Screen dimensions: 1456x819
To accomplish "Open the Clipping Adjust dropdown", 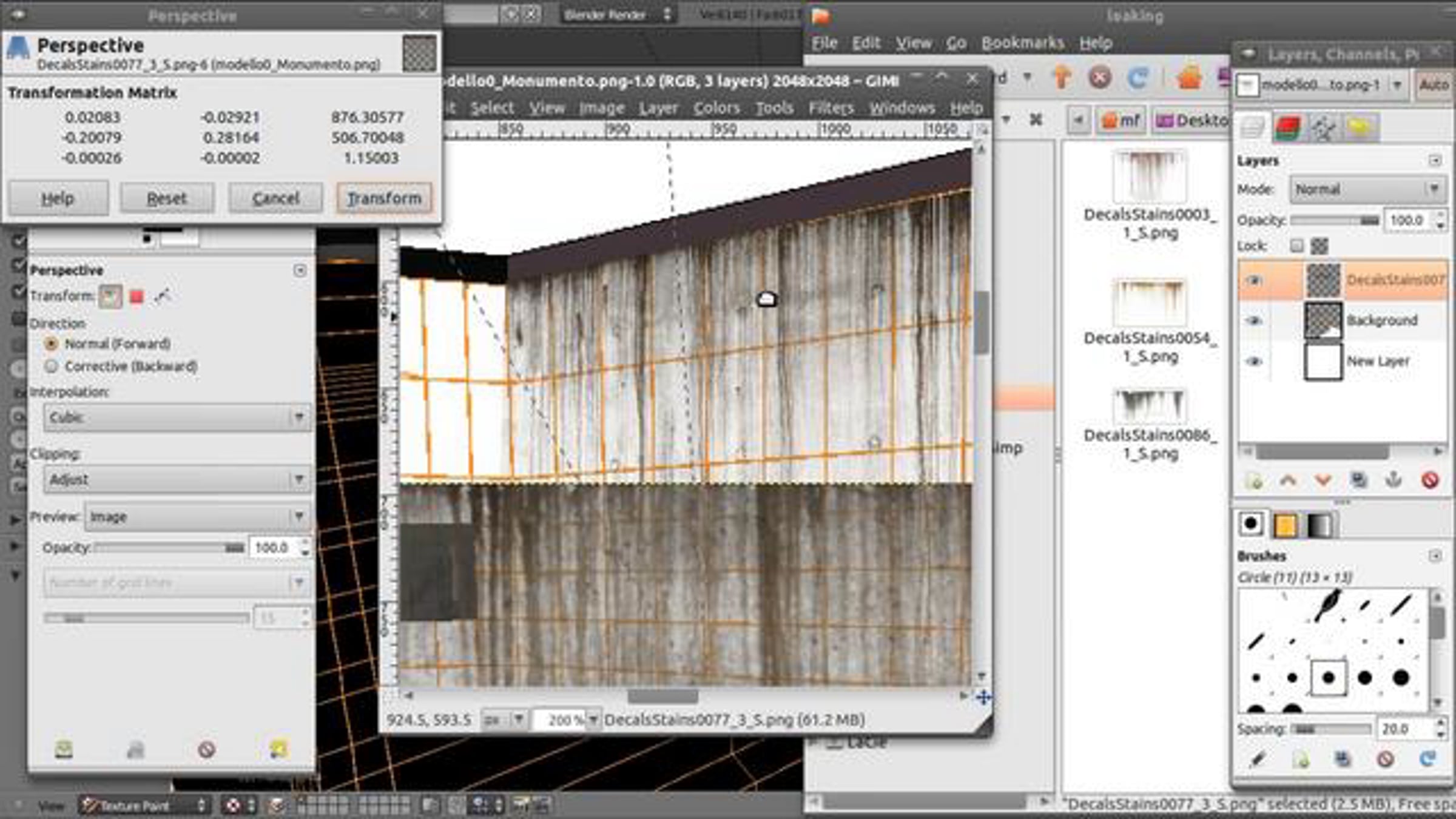I will click(176, 479).
